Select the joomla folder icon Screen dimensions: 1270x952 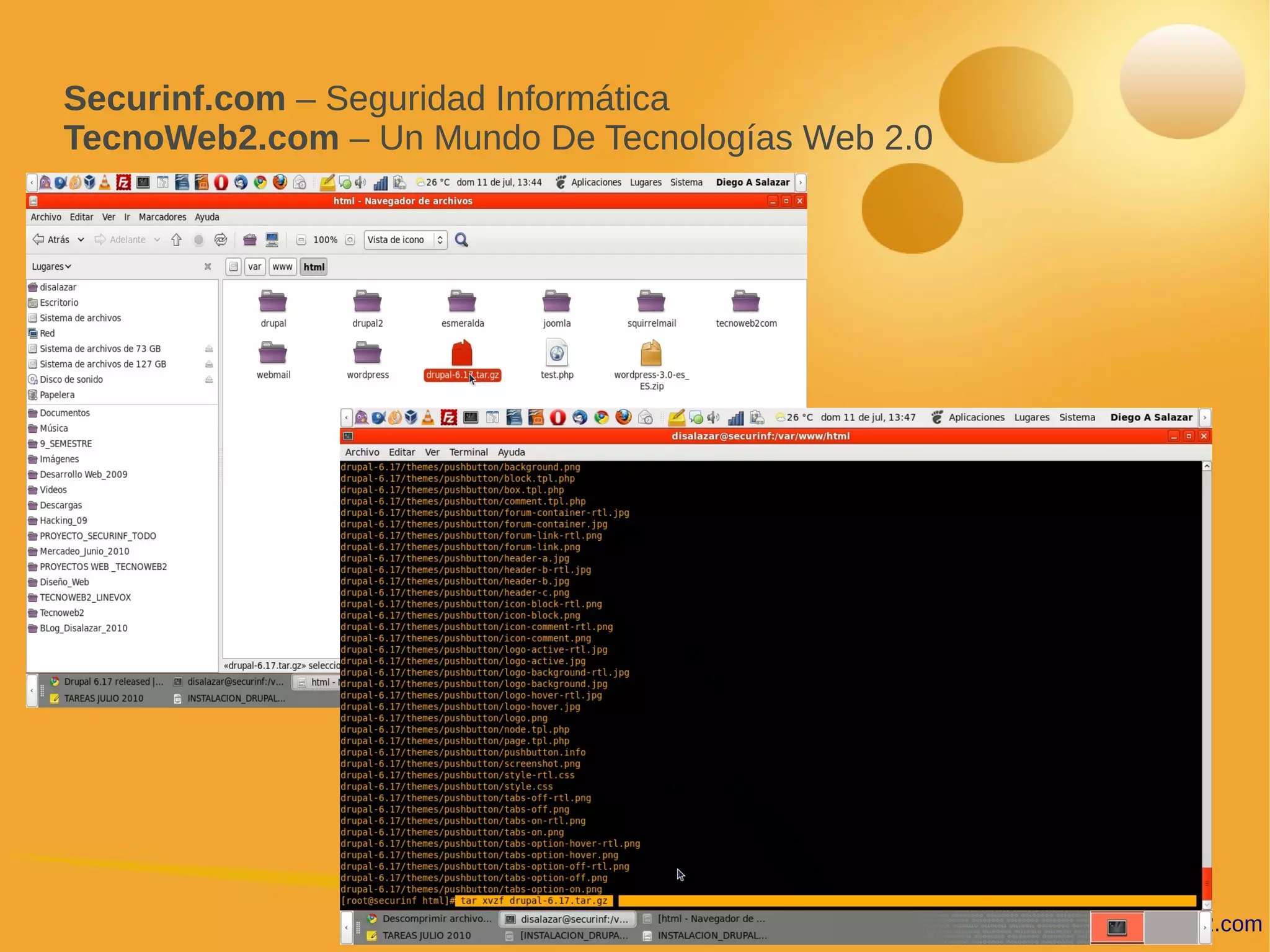point(557,302)
